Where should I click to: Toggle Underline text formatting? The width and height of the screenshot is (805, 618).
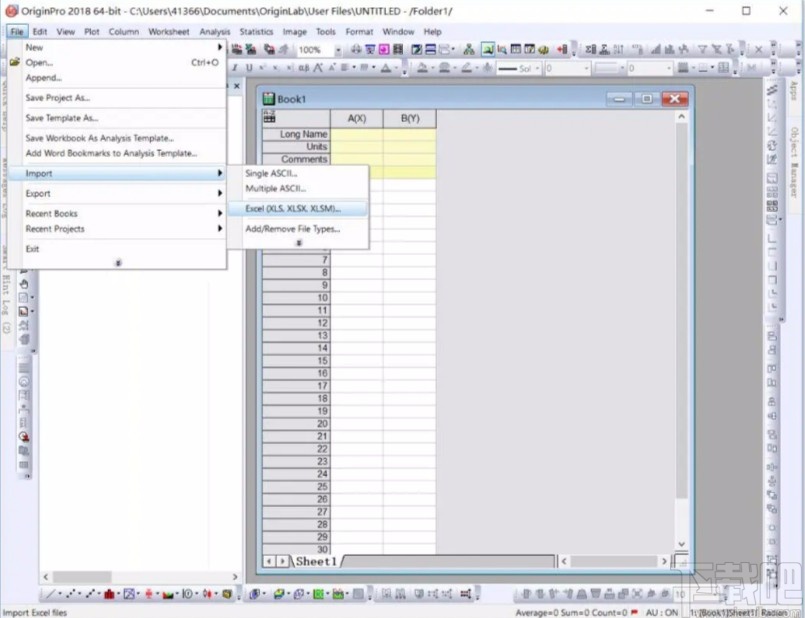click(x=249, y=68)
